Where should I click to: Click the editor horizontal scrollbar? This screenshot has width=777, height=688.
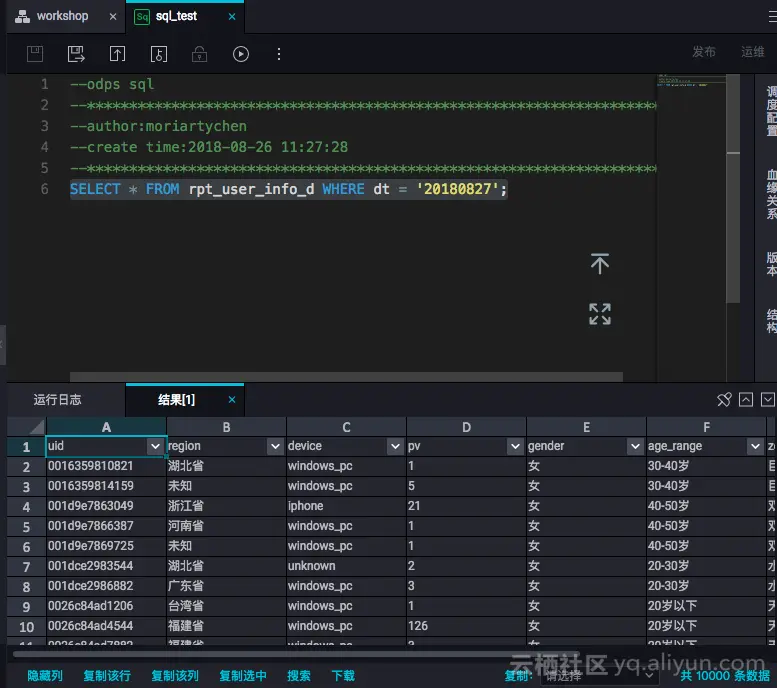pyautogui.click(x=346, y=377)
